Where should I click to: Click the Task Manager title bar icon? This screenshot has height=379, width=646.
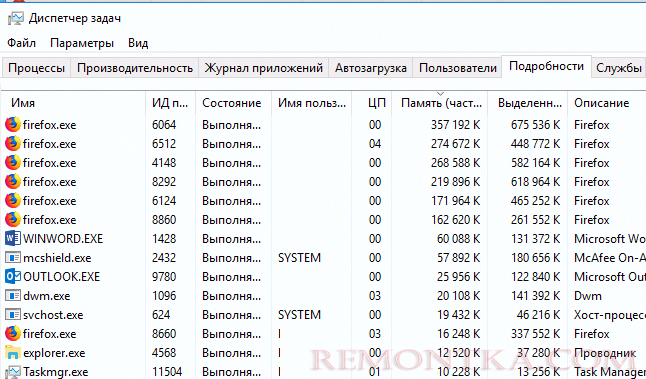[16, 19]
